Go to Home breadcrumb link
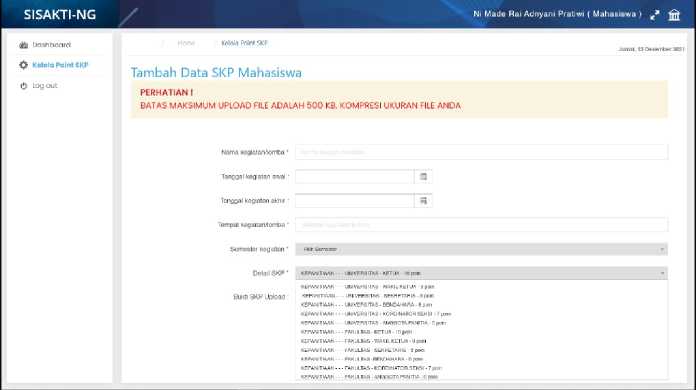The height and width of the screenshot is (390, 696). [186, 43]
